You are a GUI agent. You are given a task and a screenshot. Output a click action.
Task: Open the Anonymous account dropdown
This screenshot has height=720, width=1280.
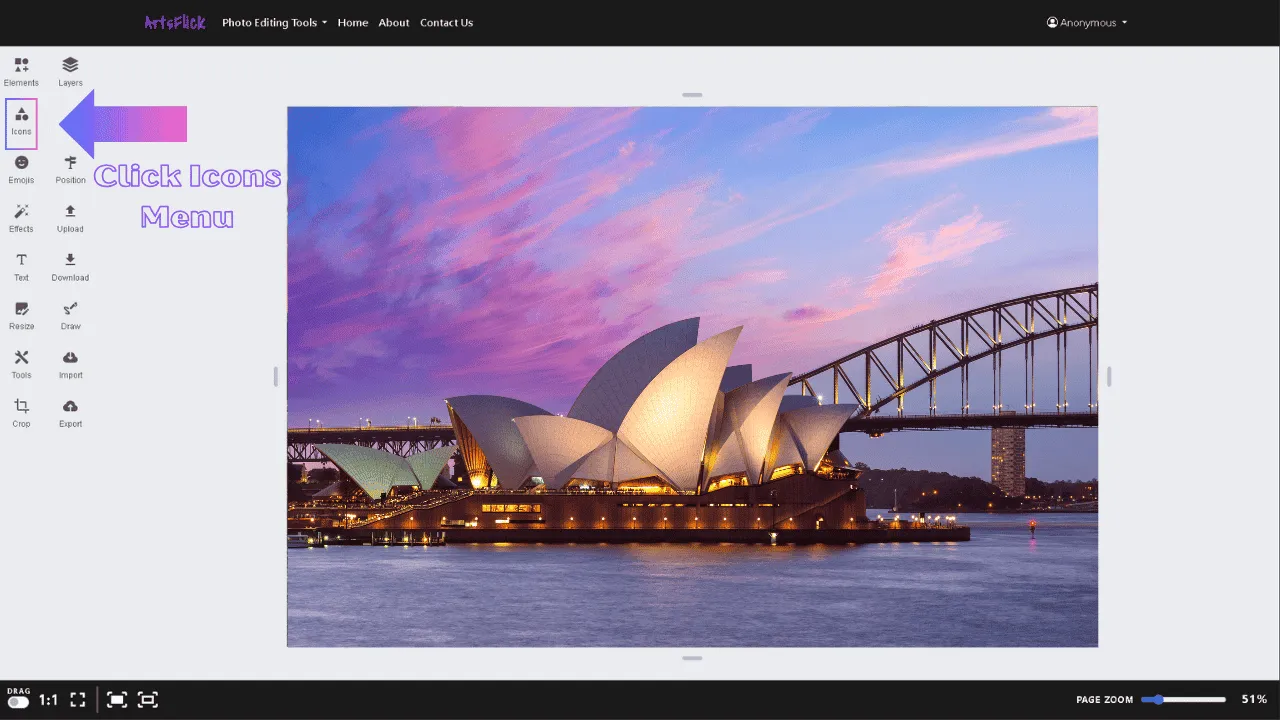1086,22
